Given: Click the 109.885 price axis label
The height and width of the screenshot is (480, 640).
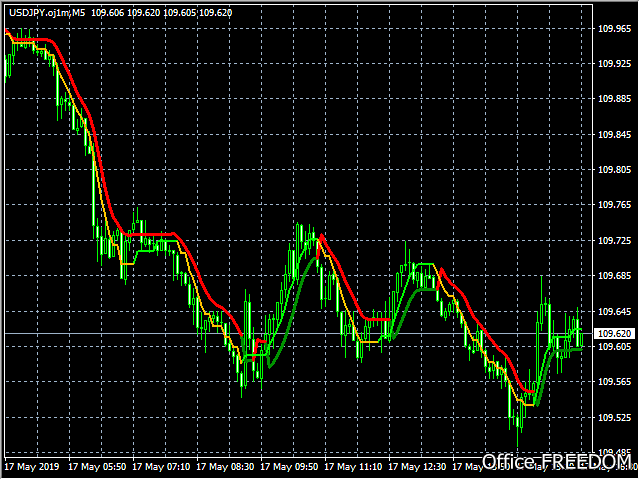Looking at the screenshot, I should click(614, 99).
